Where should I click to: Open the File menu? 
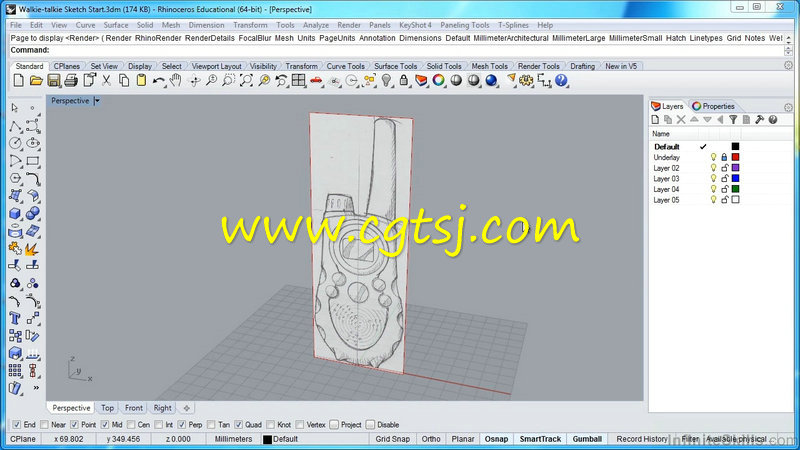pos(16,25)
